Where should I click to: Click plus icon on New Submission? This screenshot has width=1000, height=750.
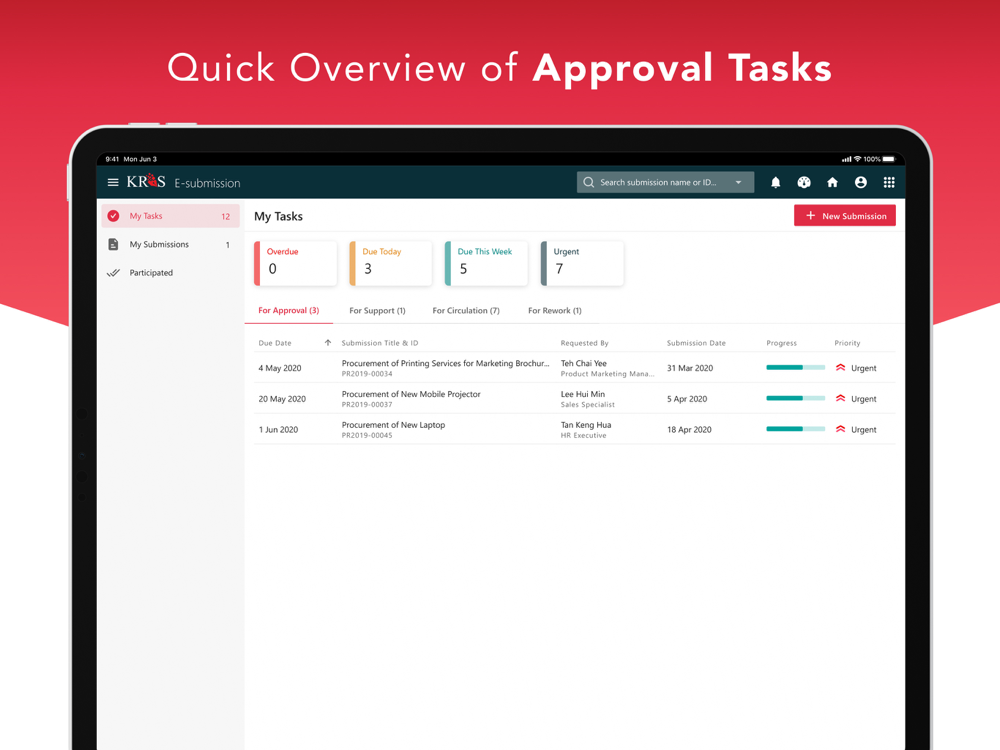tap(810, 216)
